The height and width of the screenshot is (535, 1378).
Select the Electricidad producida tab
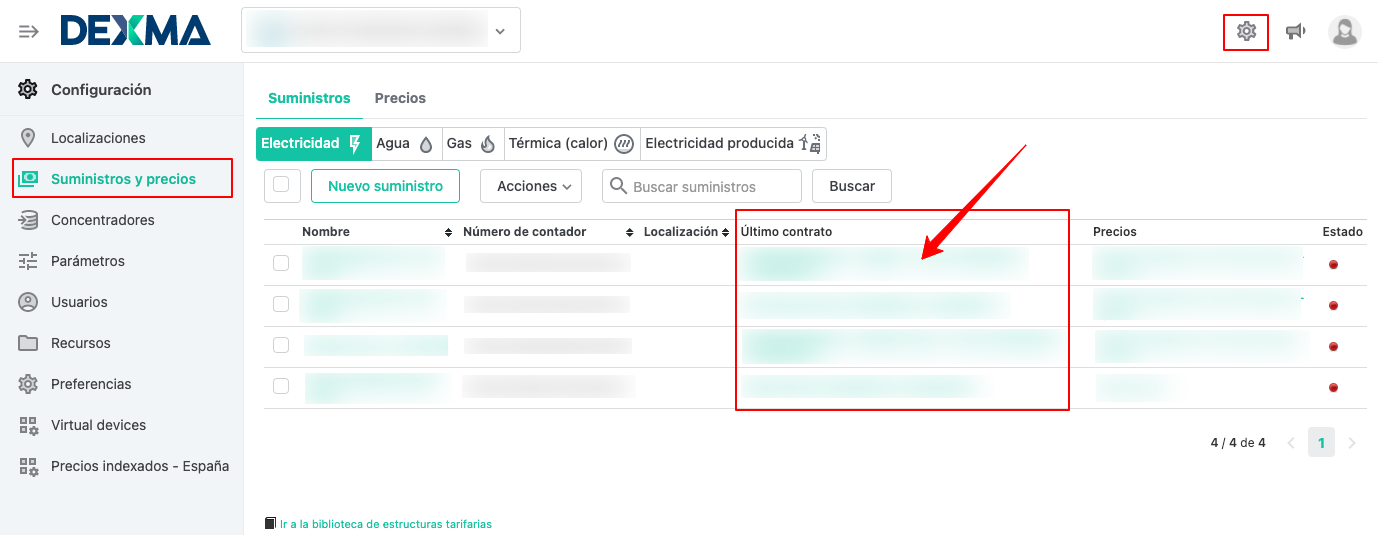tap(733, 144)
